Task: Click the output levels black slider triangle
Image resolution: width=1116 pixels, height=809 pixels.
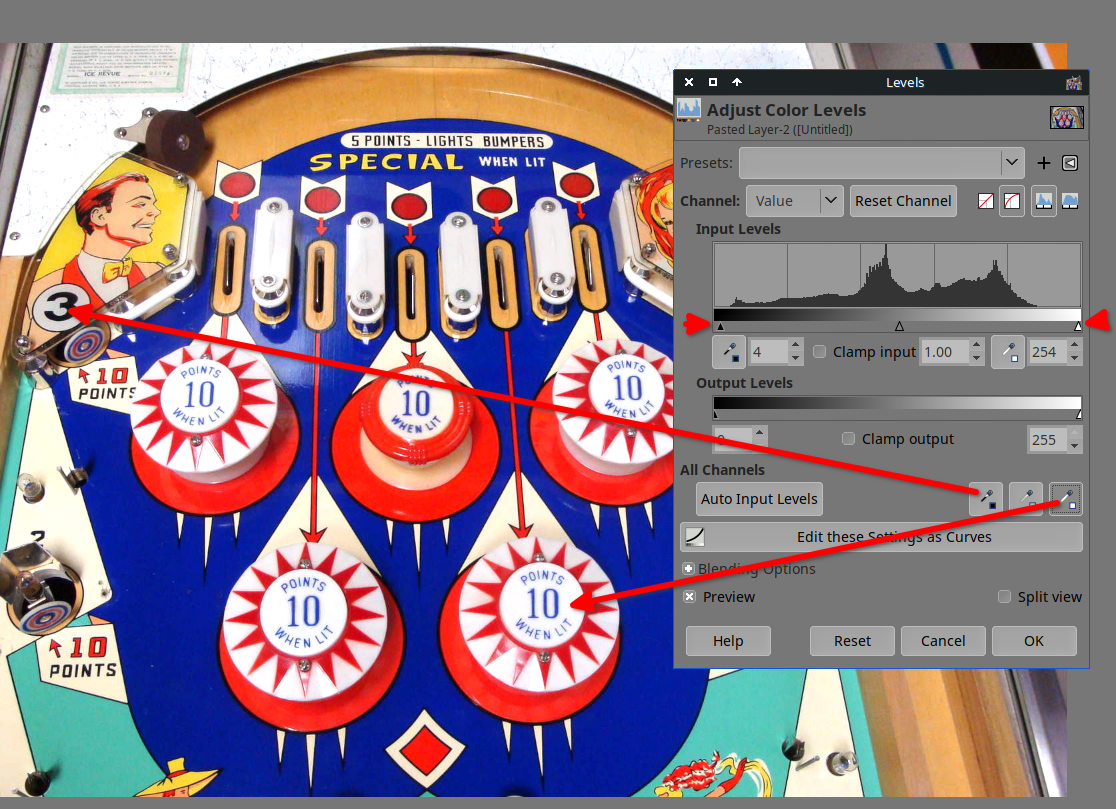Action: tap(716, 414)
